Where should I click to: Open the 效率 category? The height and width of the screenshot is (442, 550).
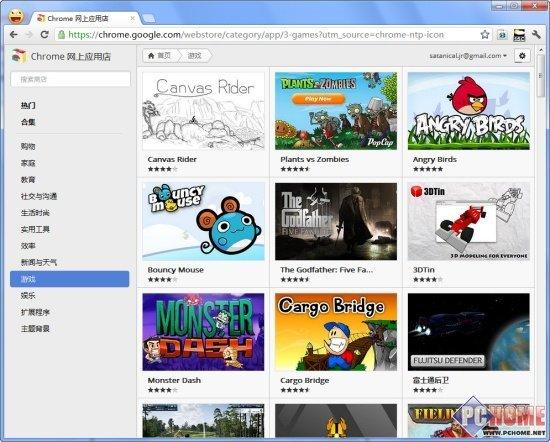28,246
